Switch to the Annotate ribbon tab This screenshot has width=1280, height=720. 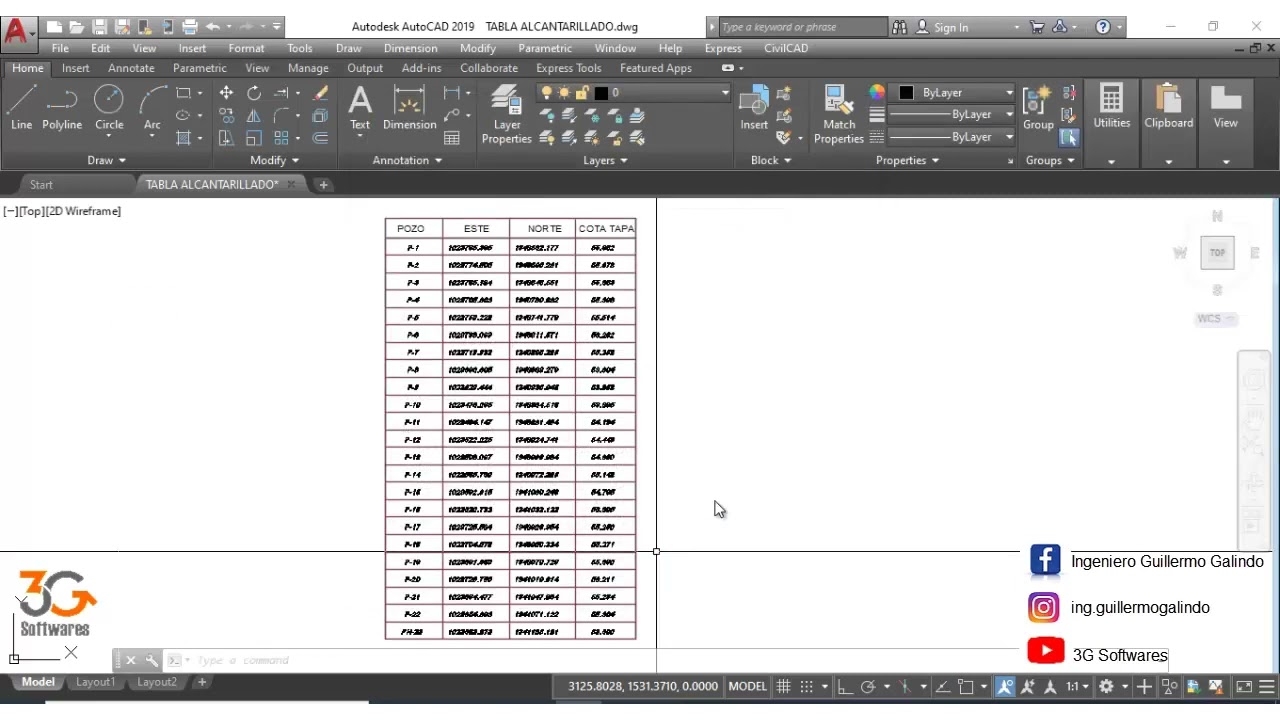(x=131, y=68)
